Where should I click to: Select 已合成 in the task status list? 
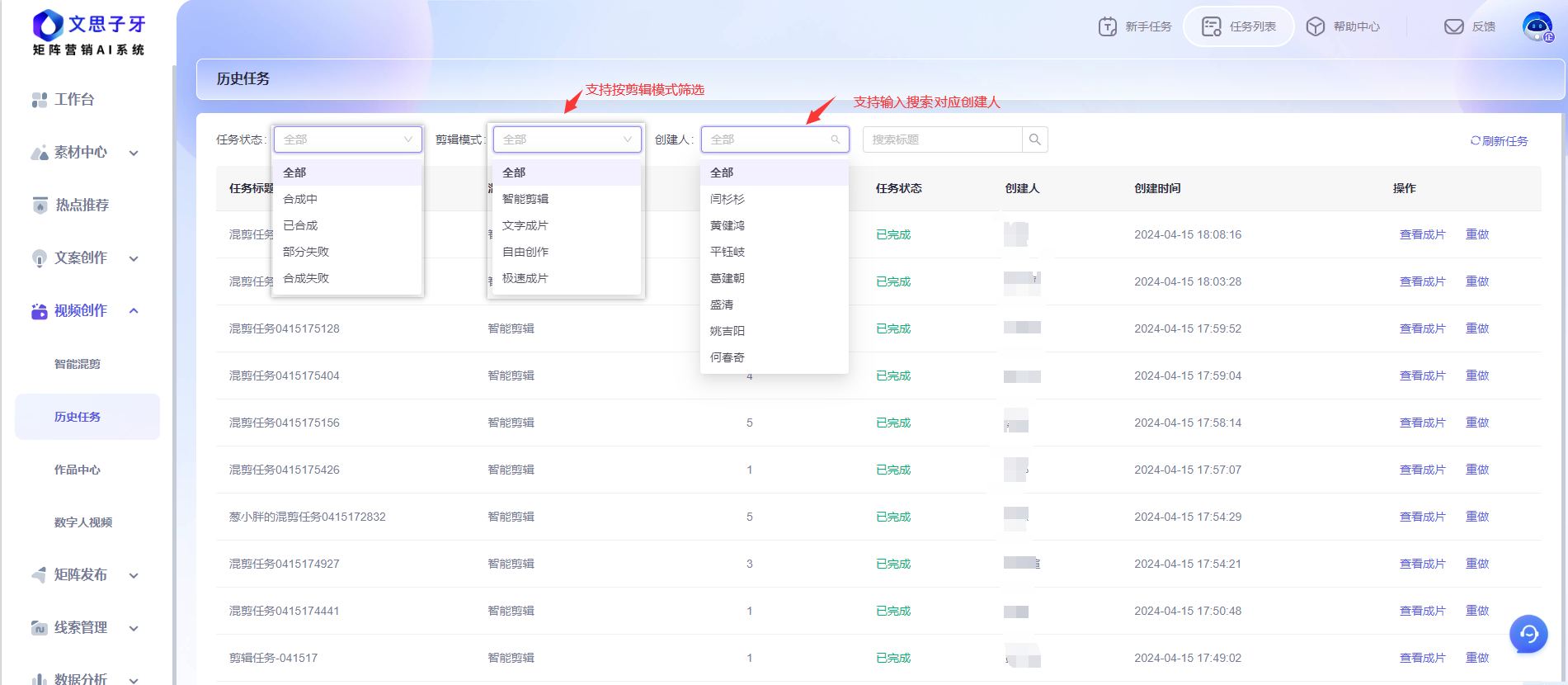tap(348, 225)
